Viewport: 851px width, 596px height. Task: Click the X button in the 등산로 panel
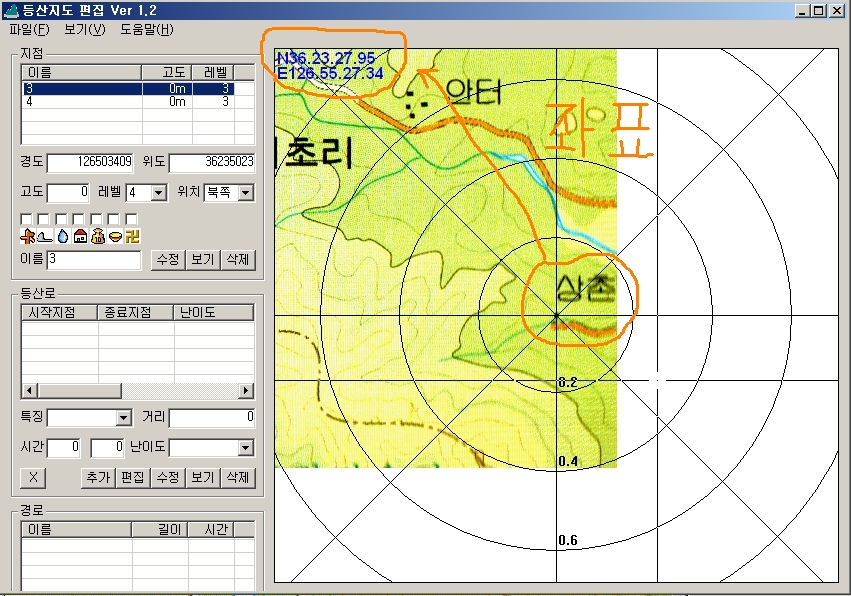click(x=33, y=478)
